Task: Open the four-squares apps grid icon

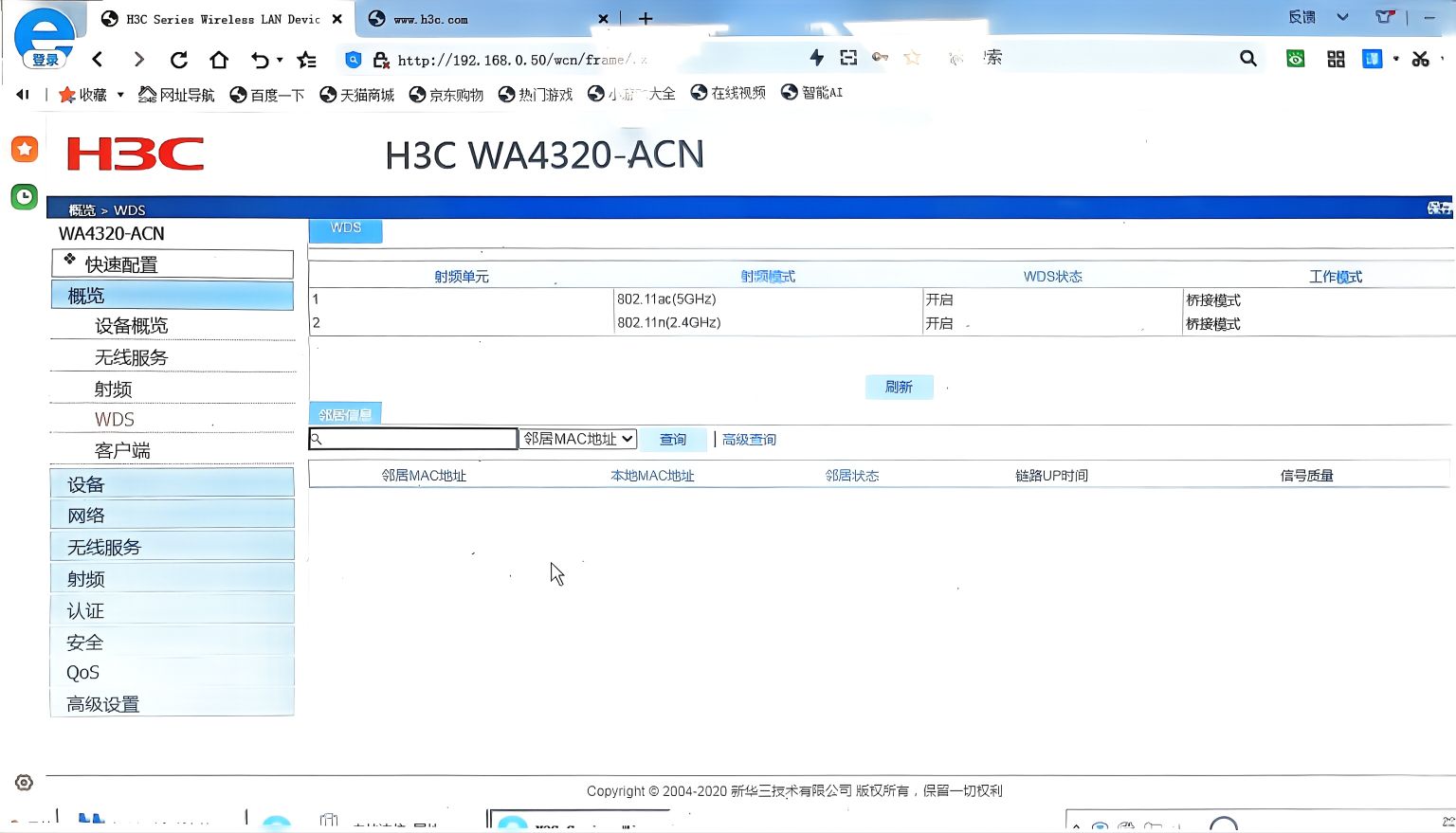Action: 1336,59
